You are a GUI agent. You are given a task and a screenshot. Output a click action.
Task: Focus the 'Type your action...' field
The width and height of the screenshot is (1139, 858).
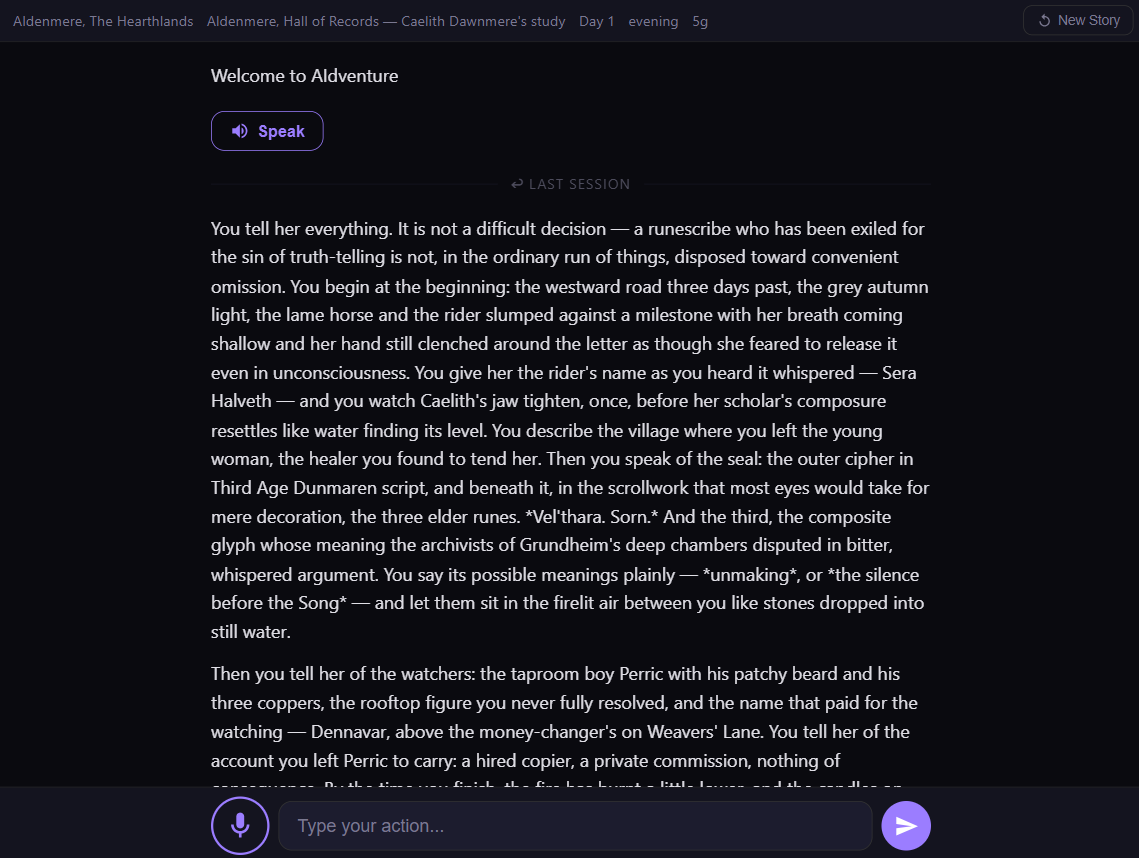575,826
